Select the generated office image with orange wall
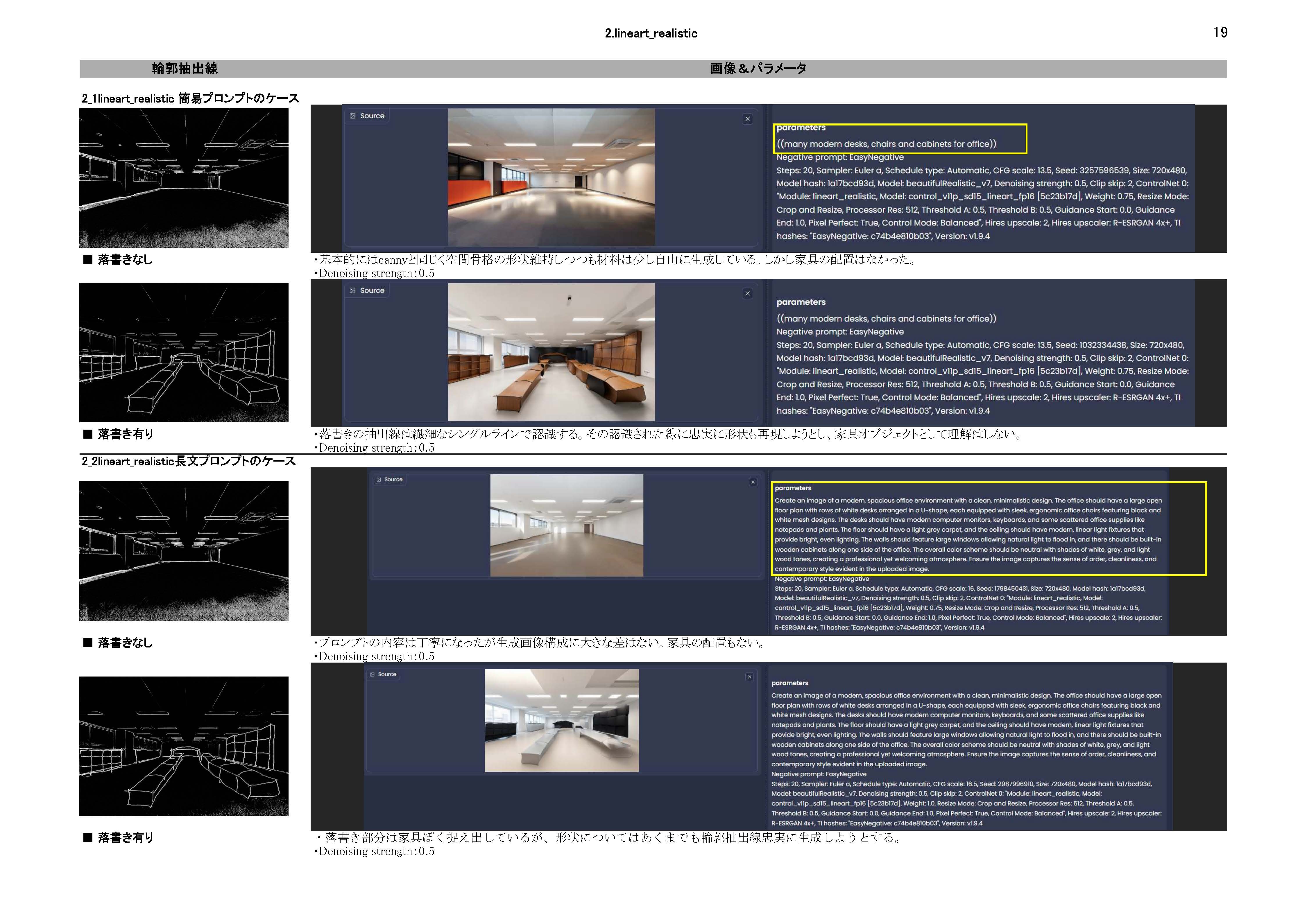This screenshot has width=1307, height=924. [551, 177]
